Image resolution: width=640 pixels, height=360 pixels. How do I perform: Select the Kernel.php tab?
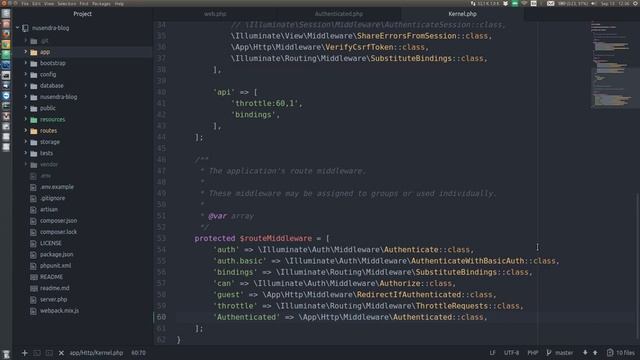462,14
